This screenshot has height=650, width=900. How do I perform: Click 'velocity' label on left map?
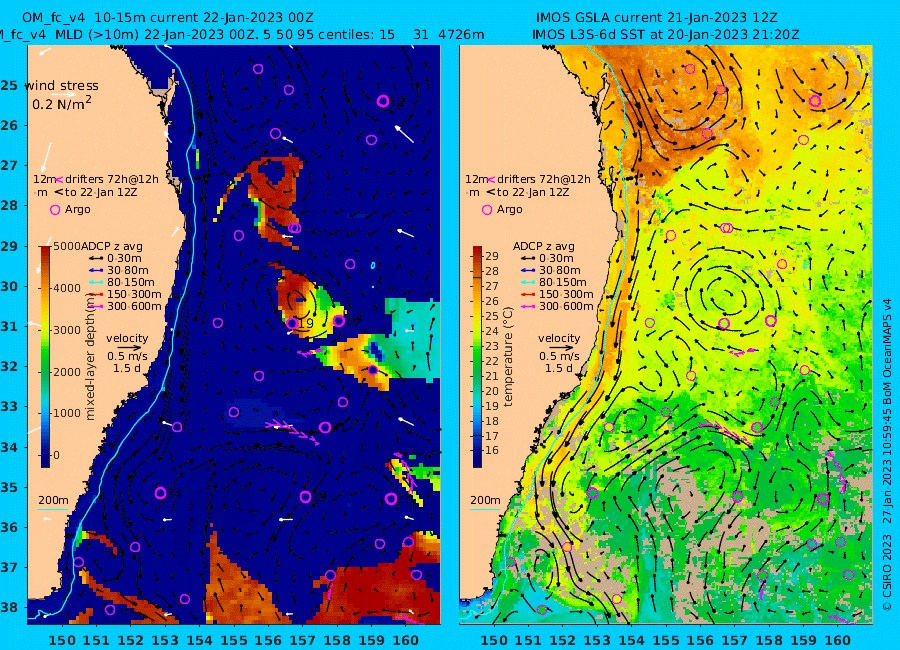[x=127, y=338]
